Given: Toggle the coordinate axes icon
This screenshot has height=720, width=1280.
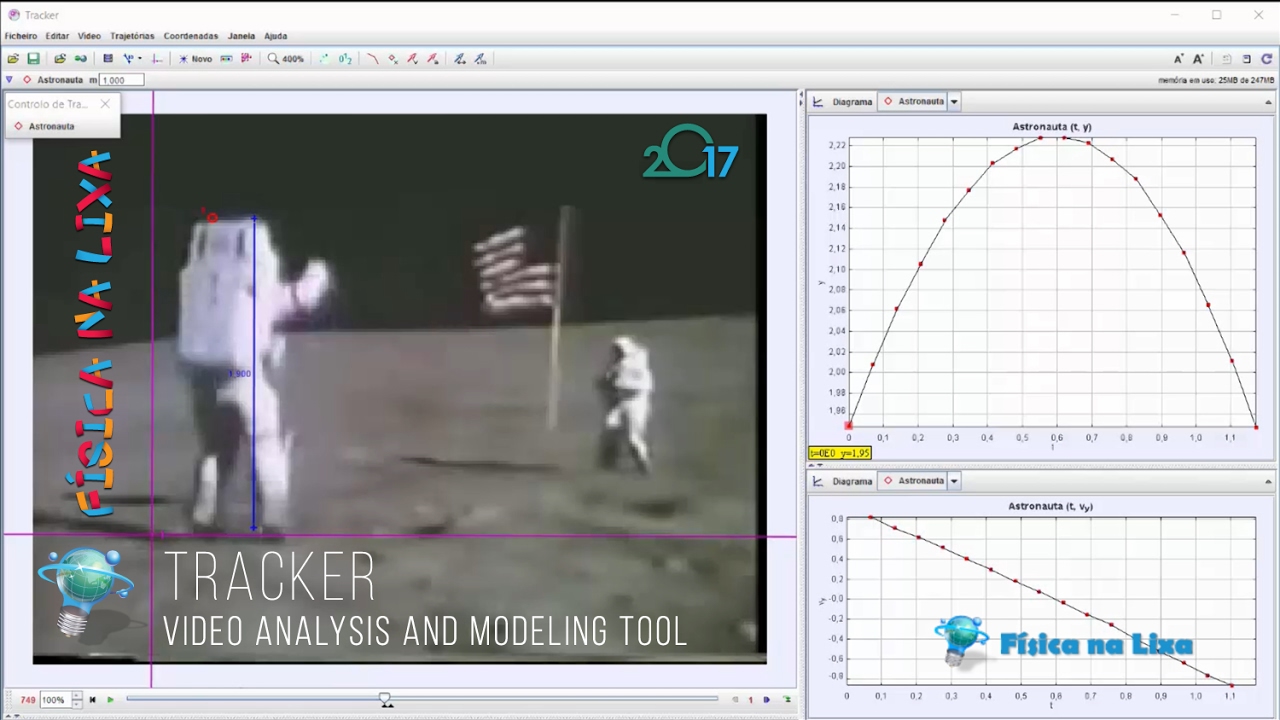Looking at the screenshot, I should click(156, 59).
